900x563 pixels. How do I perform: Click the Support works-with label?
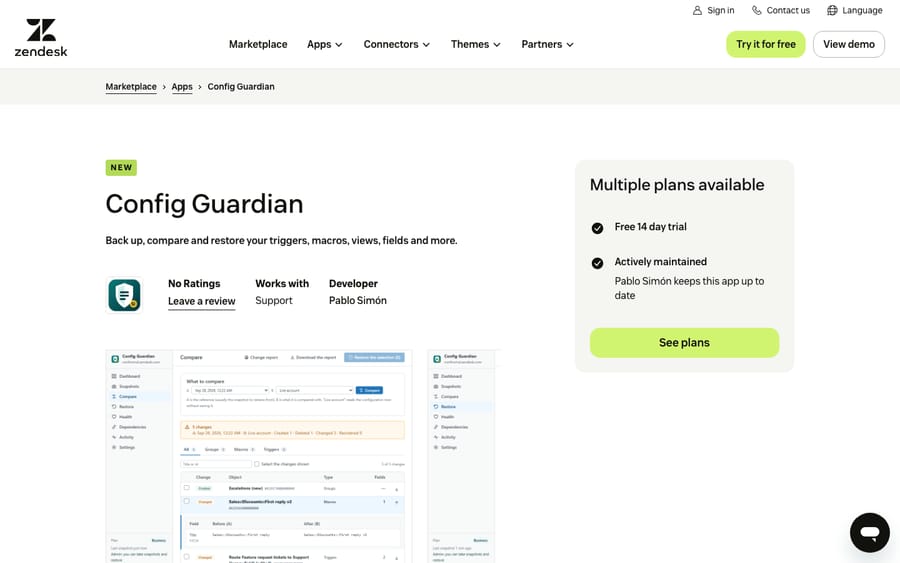[274, 301]
